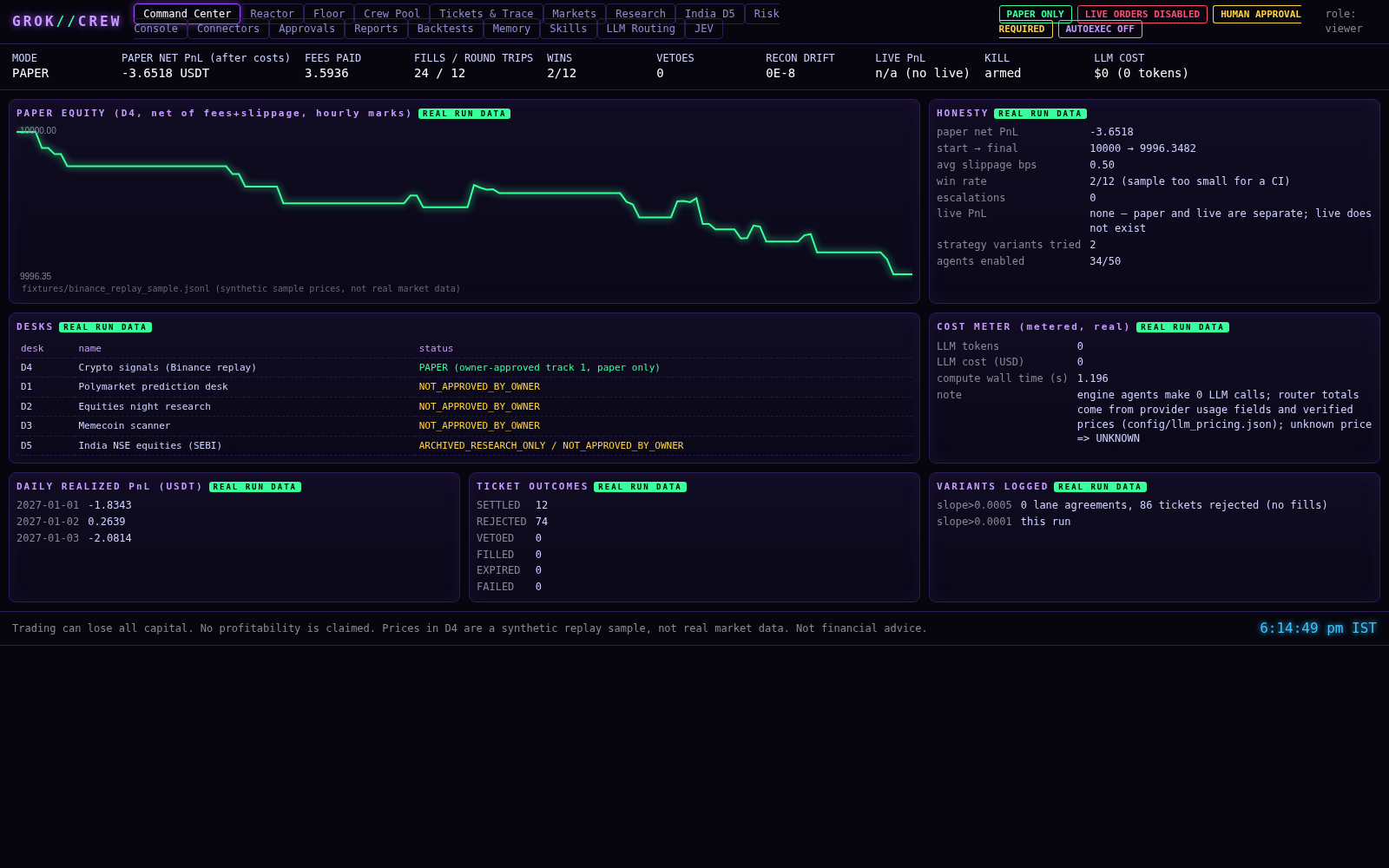Click the GROK//CREW logo

click(67, 22)
